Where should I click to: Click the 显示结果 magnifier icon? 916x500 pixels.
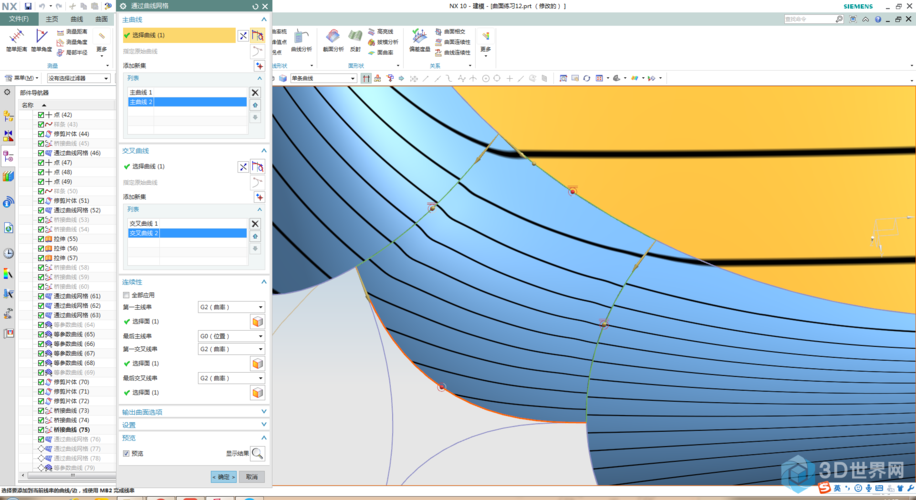click(257, 453)
